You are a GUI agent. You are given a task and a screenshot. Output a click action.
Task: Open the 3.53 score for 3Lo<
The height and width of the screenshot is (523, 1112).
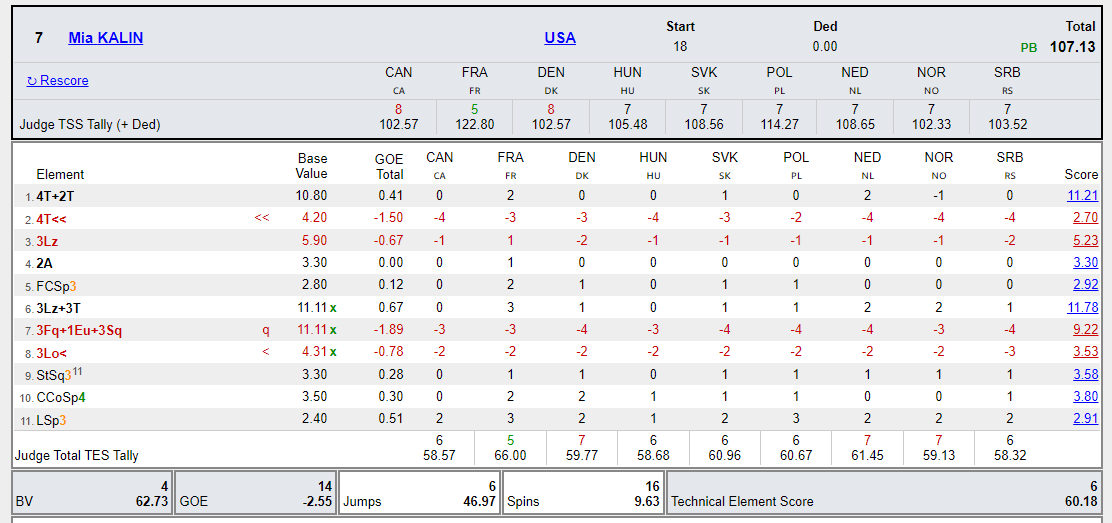[x=1083, y=352]
